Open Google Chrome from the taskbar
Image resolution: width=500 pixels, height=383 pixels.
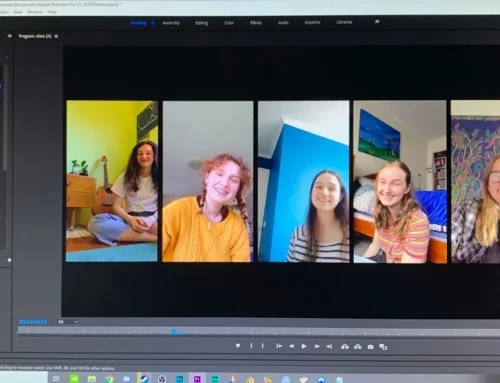109,379
